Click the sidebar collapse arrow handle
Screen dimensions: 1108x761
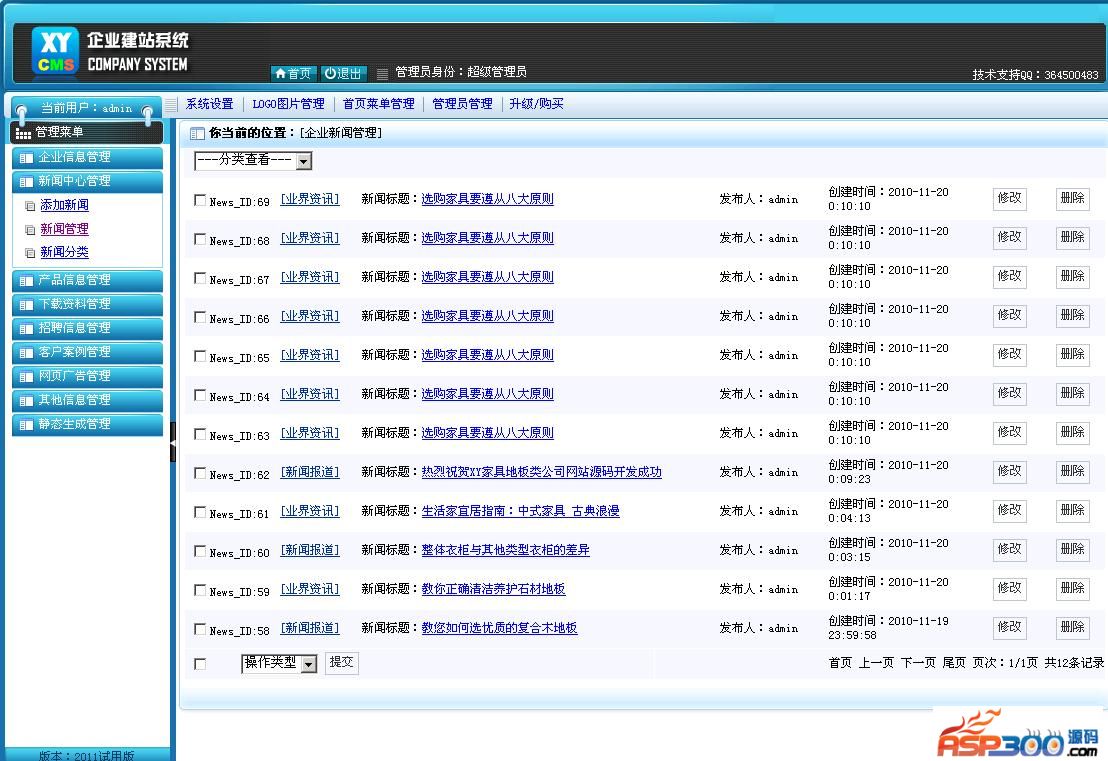pos(172,441)
